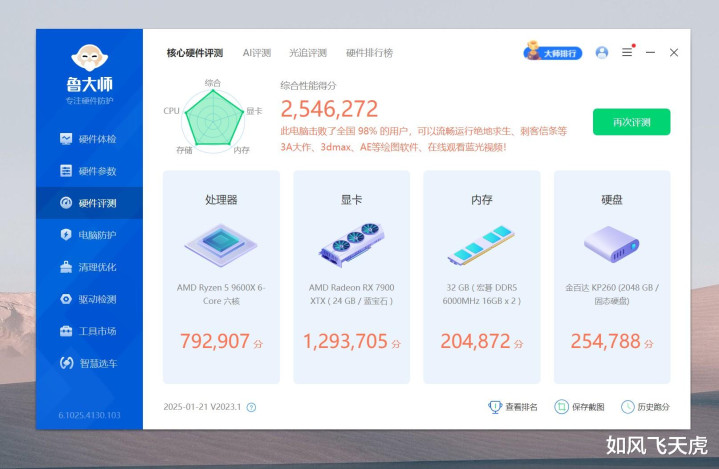Switch to the 光追评测 tab

click(308, 53)
